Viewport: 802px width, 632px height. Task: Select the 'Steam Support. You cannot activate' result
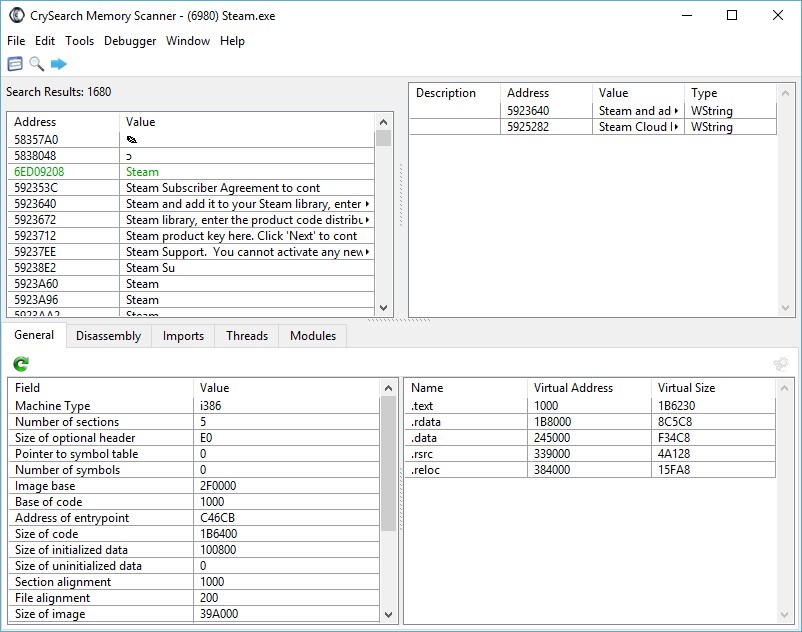coord(191,252)
